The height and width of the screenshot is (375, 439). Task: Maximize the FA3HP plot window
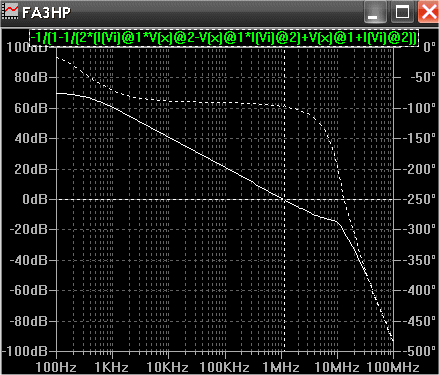402,12
